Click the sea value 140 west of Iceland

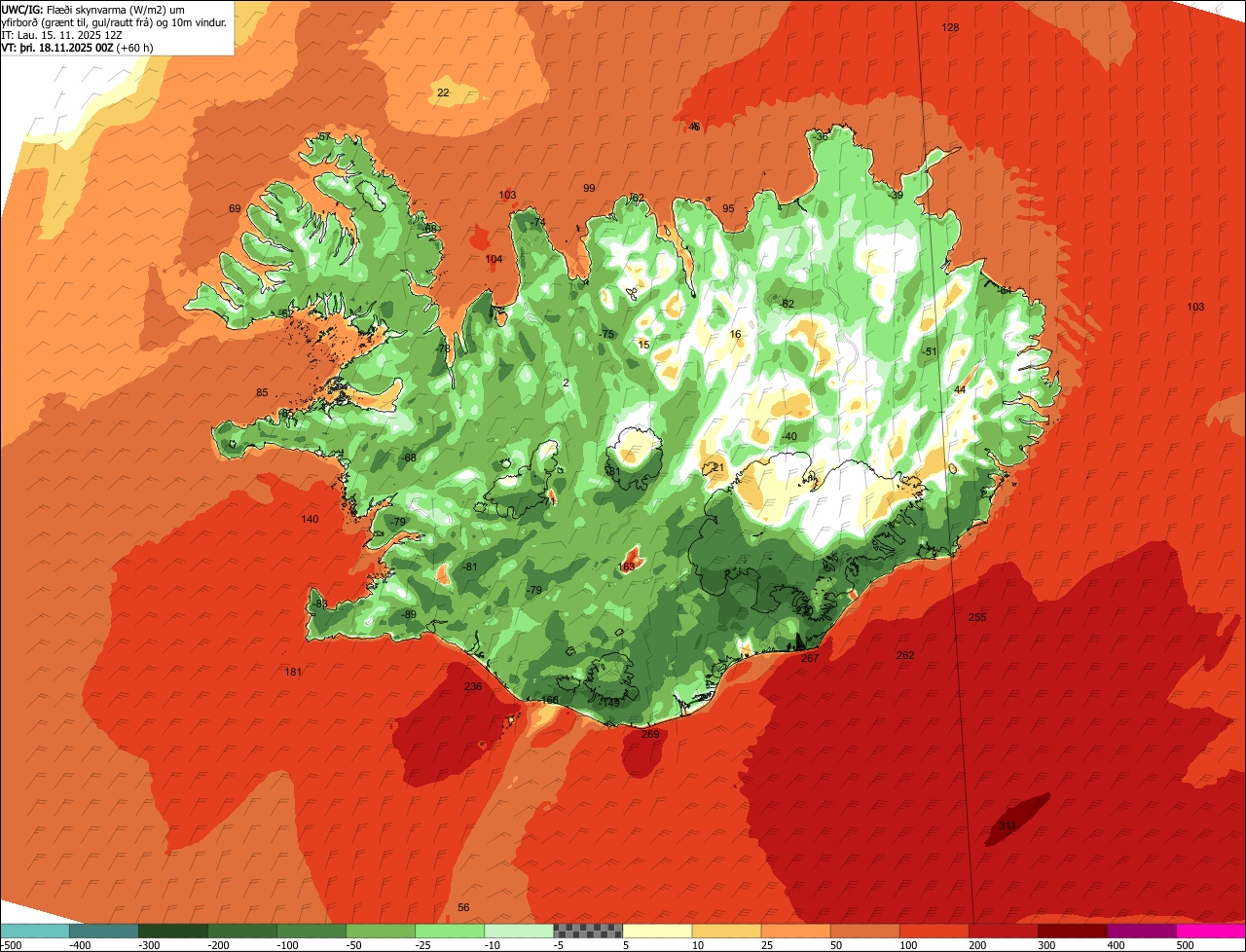point(310,519)
